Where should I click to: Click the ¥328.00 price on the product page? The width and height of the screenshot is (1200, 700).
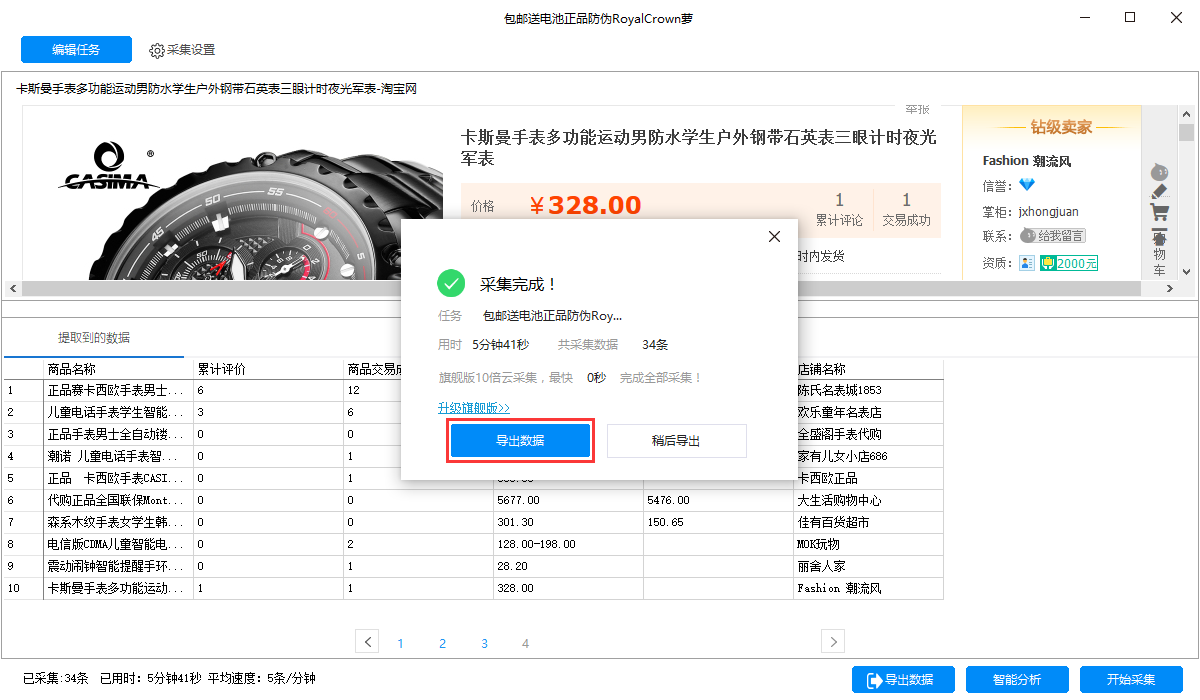pyautogui.click(x=585, y=205)
